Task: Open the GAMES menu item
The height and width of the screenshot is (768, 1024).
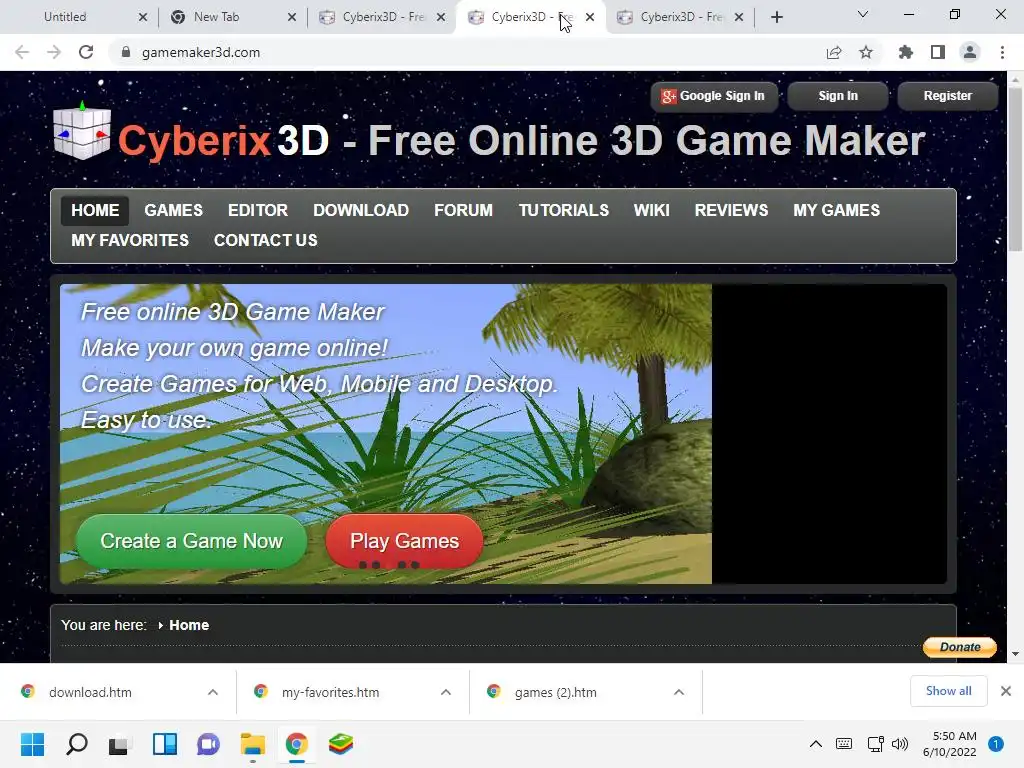Action: pyautogui.click(x=173, y=210)
